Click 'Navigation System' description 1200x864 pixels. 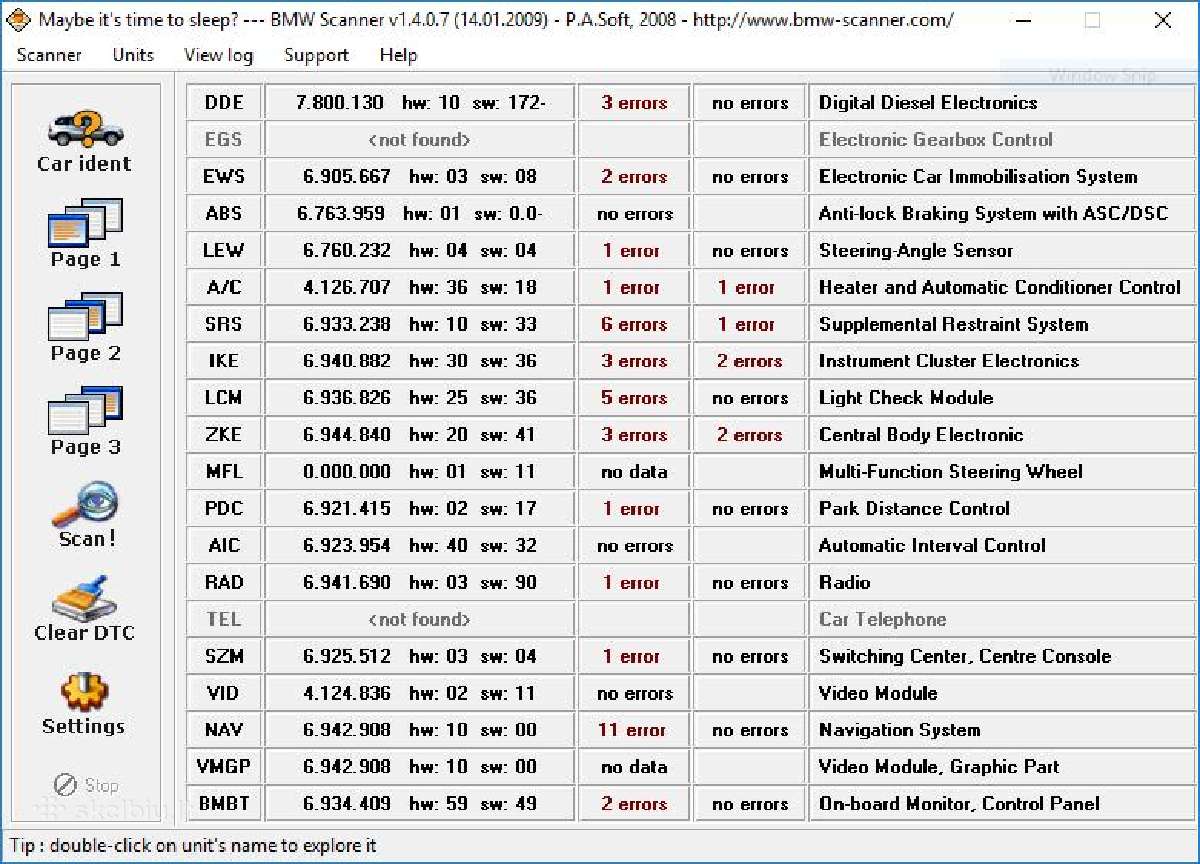pyautogui.click(x=899, y=731)
